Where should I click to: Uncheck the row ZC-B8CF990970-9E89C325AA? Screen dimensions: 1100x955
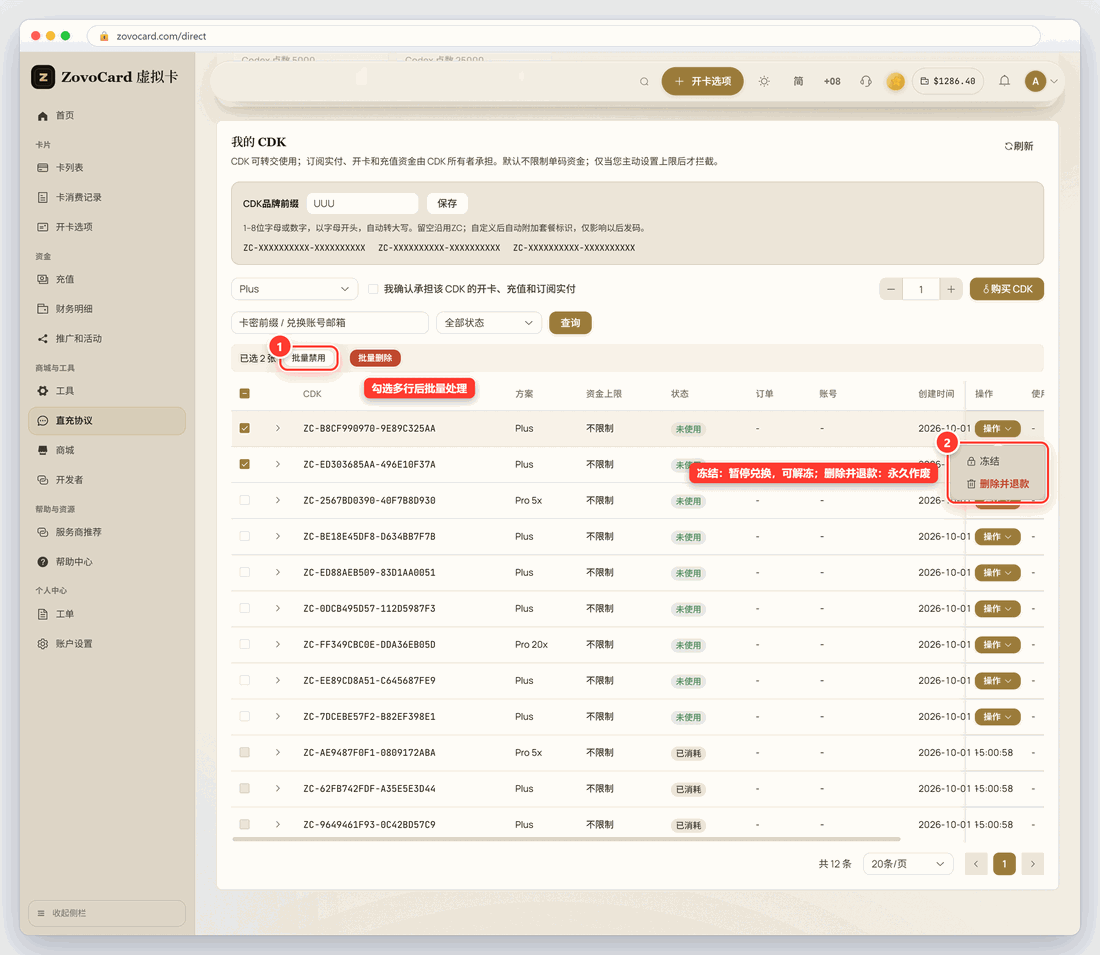tap(245, 428)
